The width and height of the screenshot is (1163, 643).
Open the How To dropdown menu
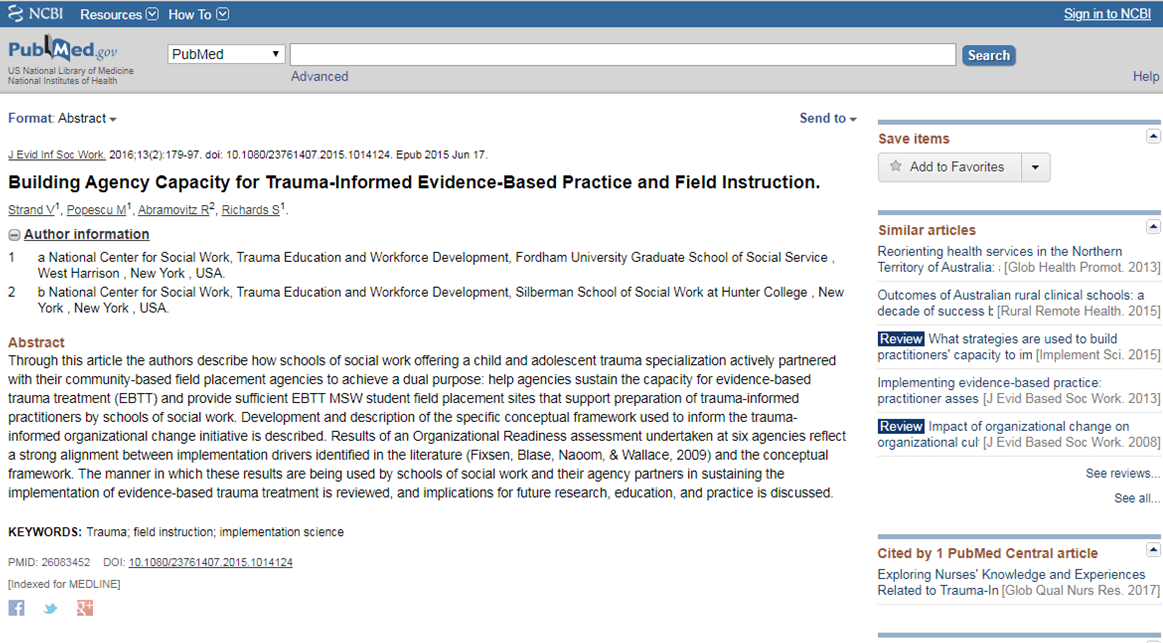(x=198, y=14)
